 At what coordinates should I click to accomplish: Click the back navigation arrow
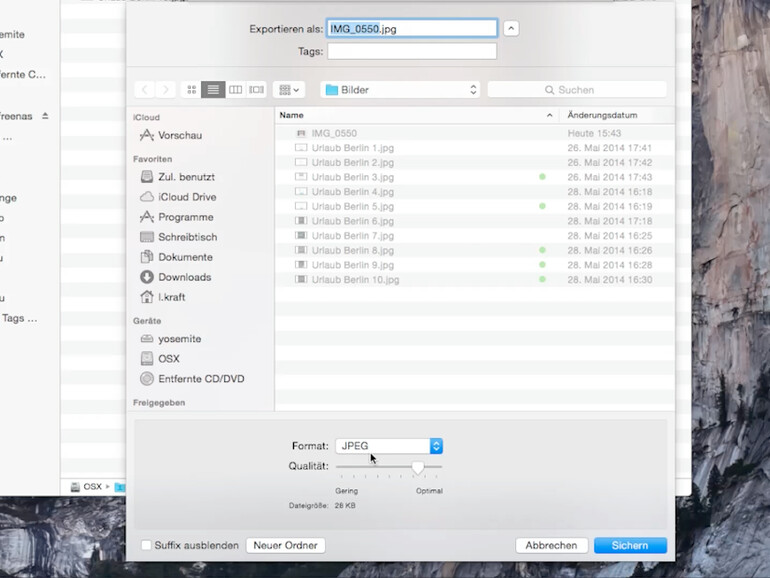coord(144,90)
